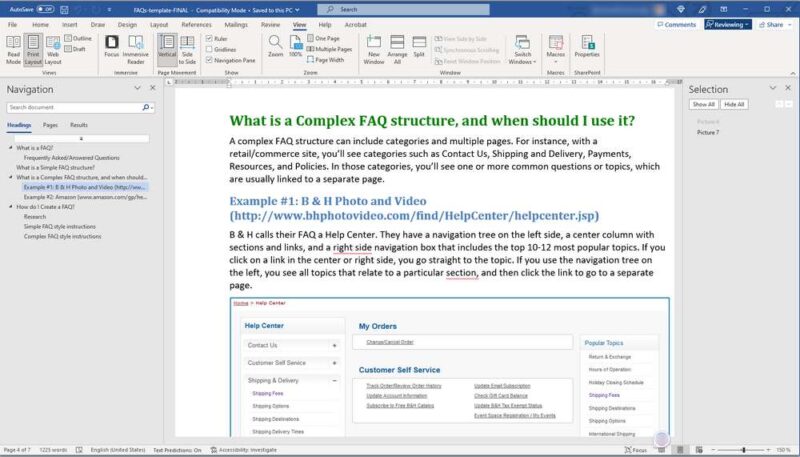Open the File menu
Image resolution: width=800 pixels, height=457 pixels.
click(12, 24)
